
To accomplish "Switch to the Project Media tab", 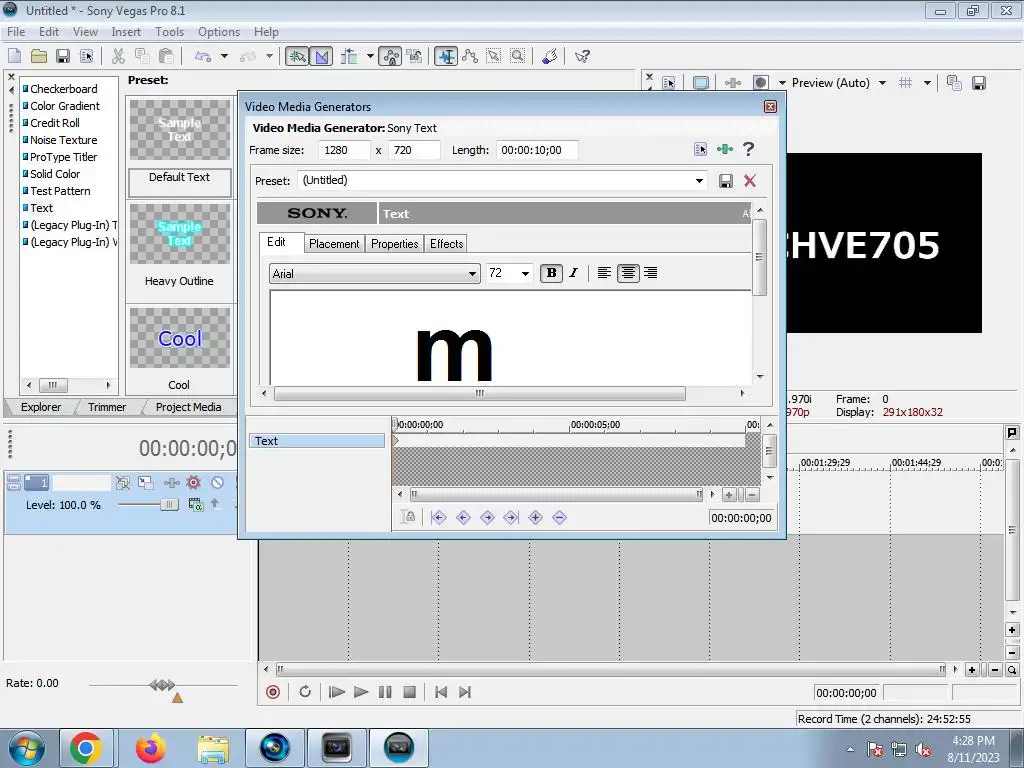I will (188, 407).
